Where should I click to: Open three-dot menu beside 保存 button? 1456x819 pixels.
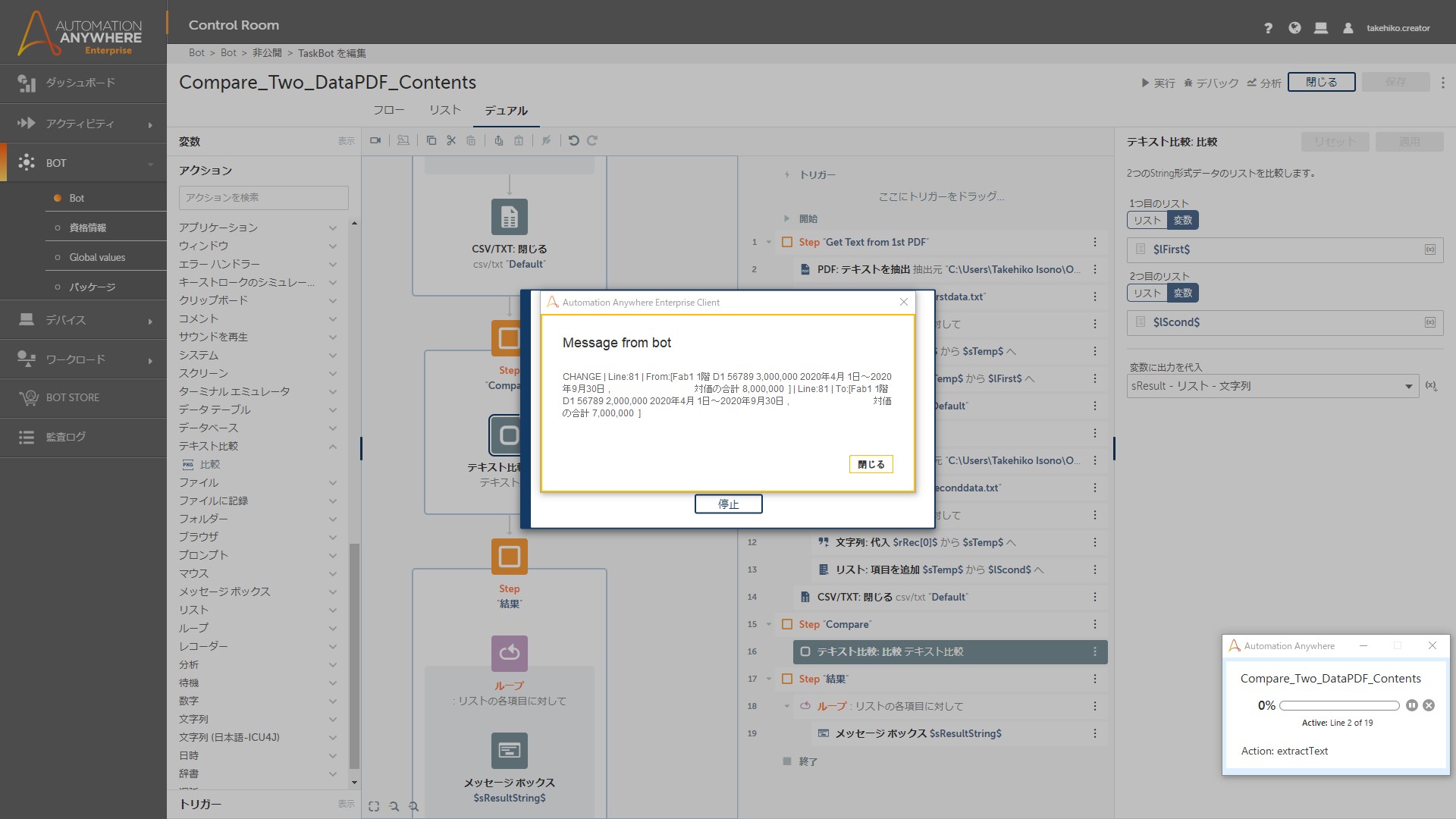click(x=1442, y=82)
